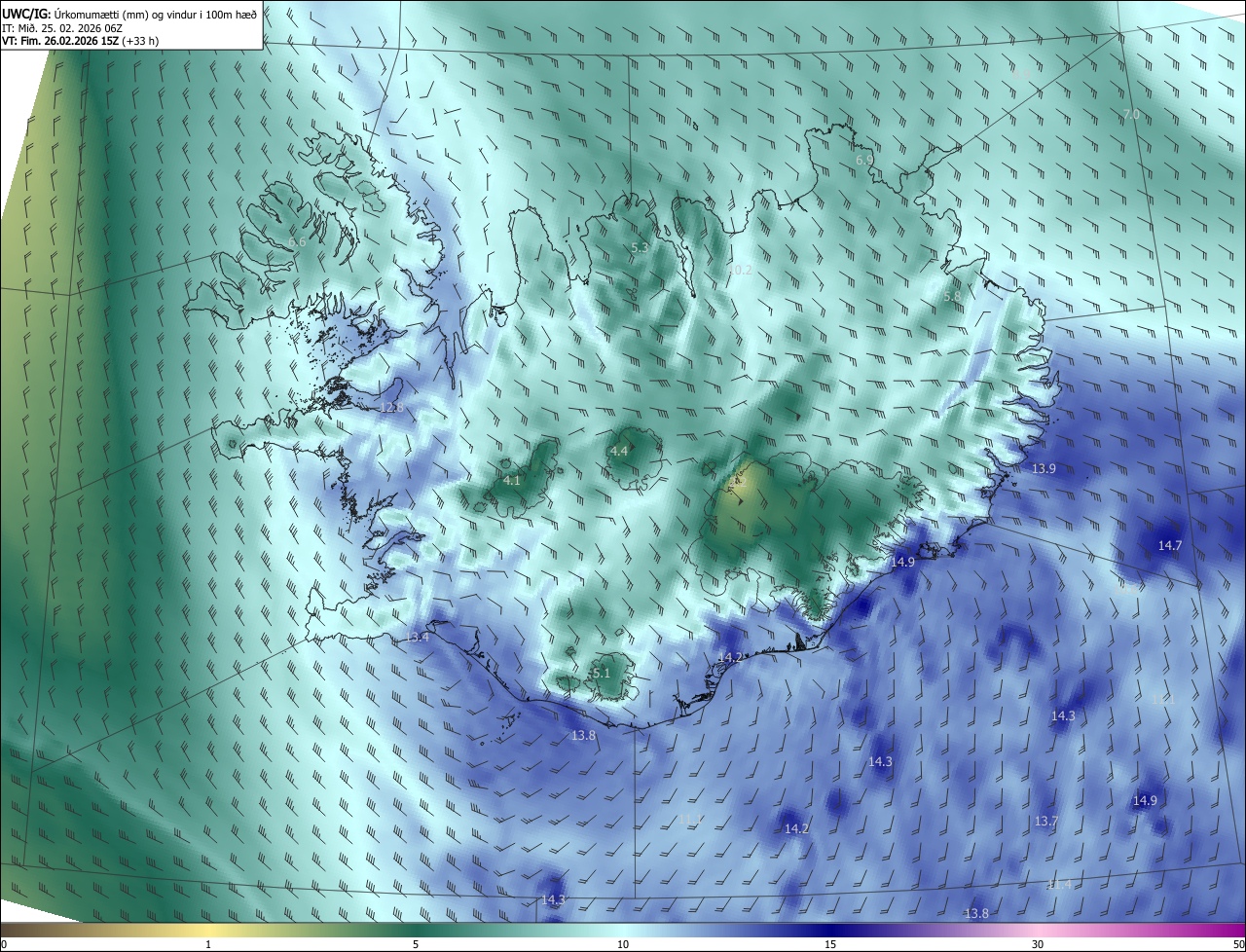Click the 13.7 value label on the map

coord(1046,822)
